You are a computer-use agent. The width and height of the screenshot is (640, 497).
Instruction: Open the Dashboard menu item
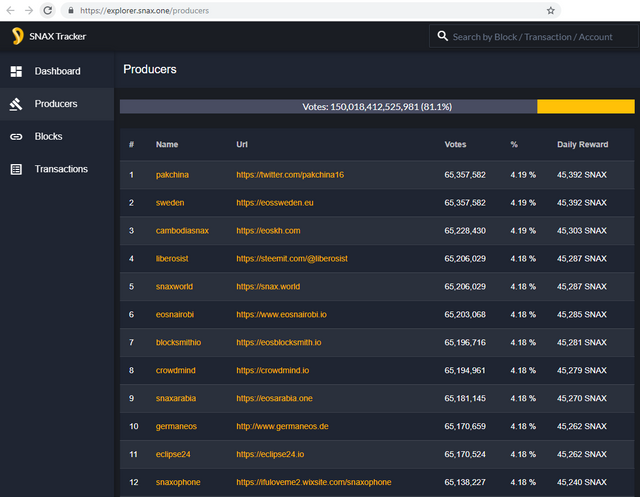coord(57,71)
